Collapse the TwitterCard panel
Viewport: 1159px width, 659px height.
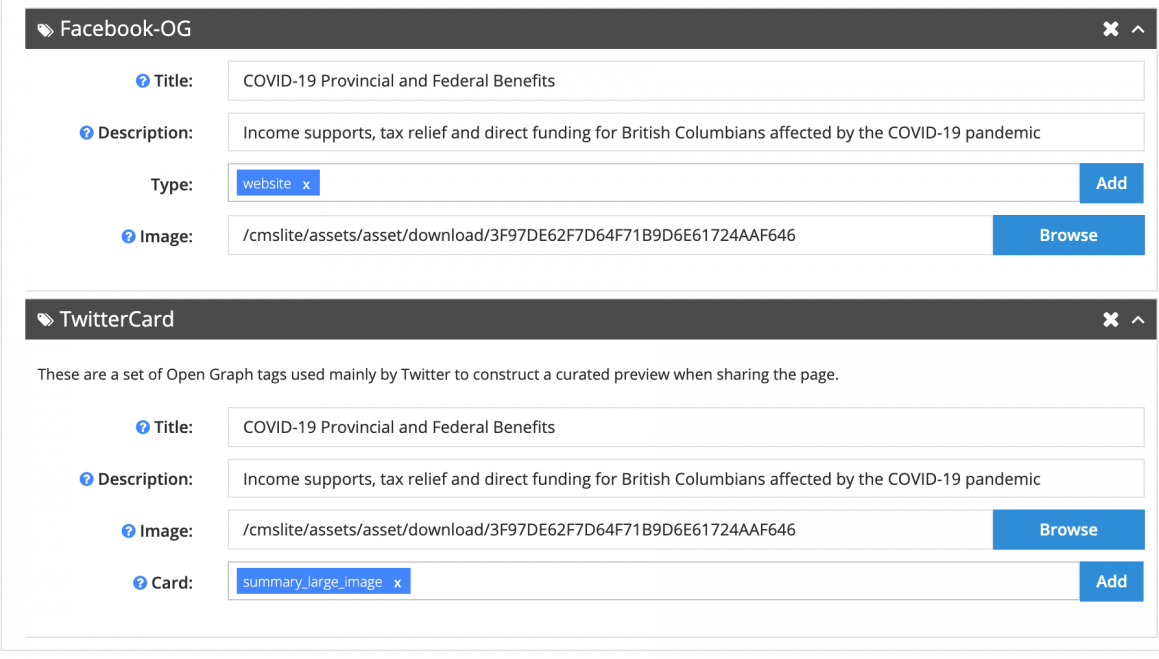click(x=1138, y=320)
